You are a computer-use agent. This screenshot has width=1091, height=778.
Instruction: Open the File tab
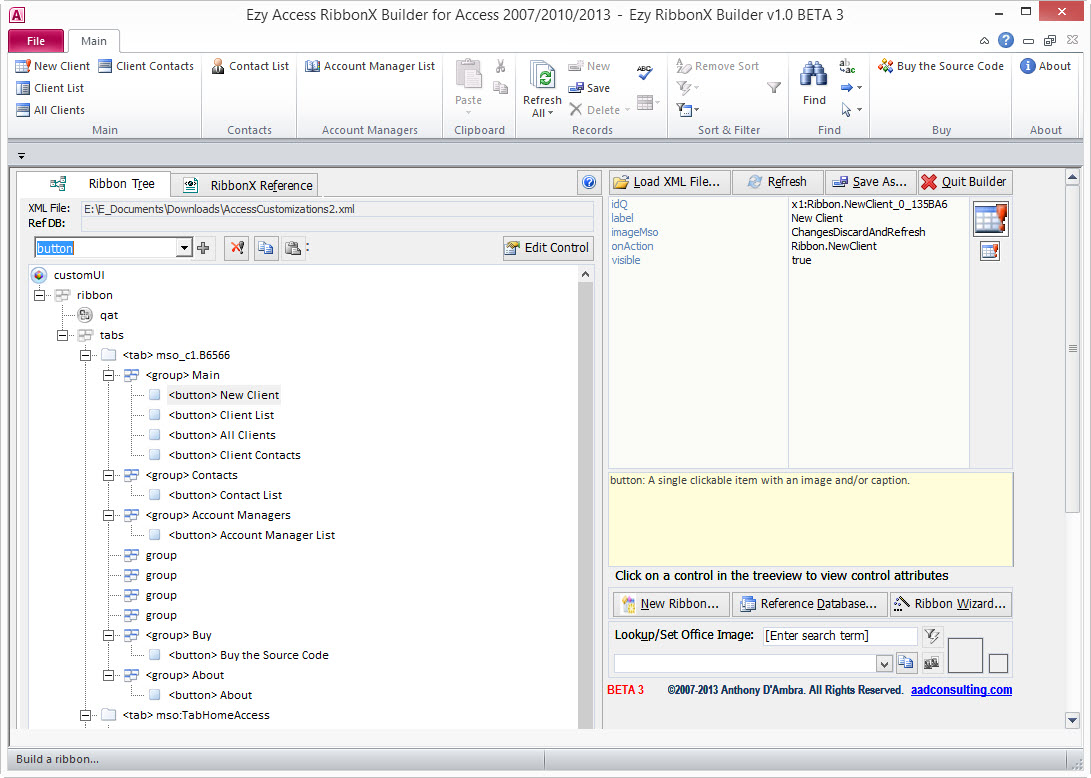(36, 41)
